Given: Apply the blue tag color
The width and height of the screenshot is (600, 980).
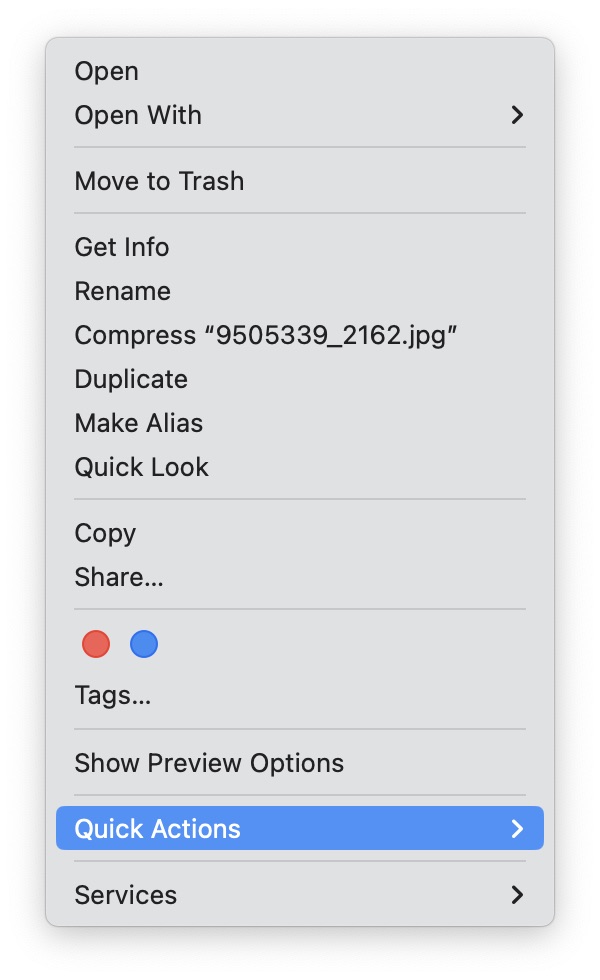Looking at the screenshot, I should click(x=144, y=644).
